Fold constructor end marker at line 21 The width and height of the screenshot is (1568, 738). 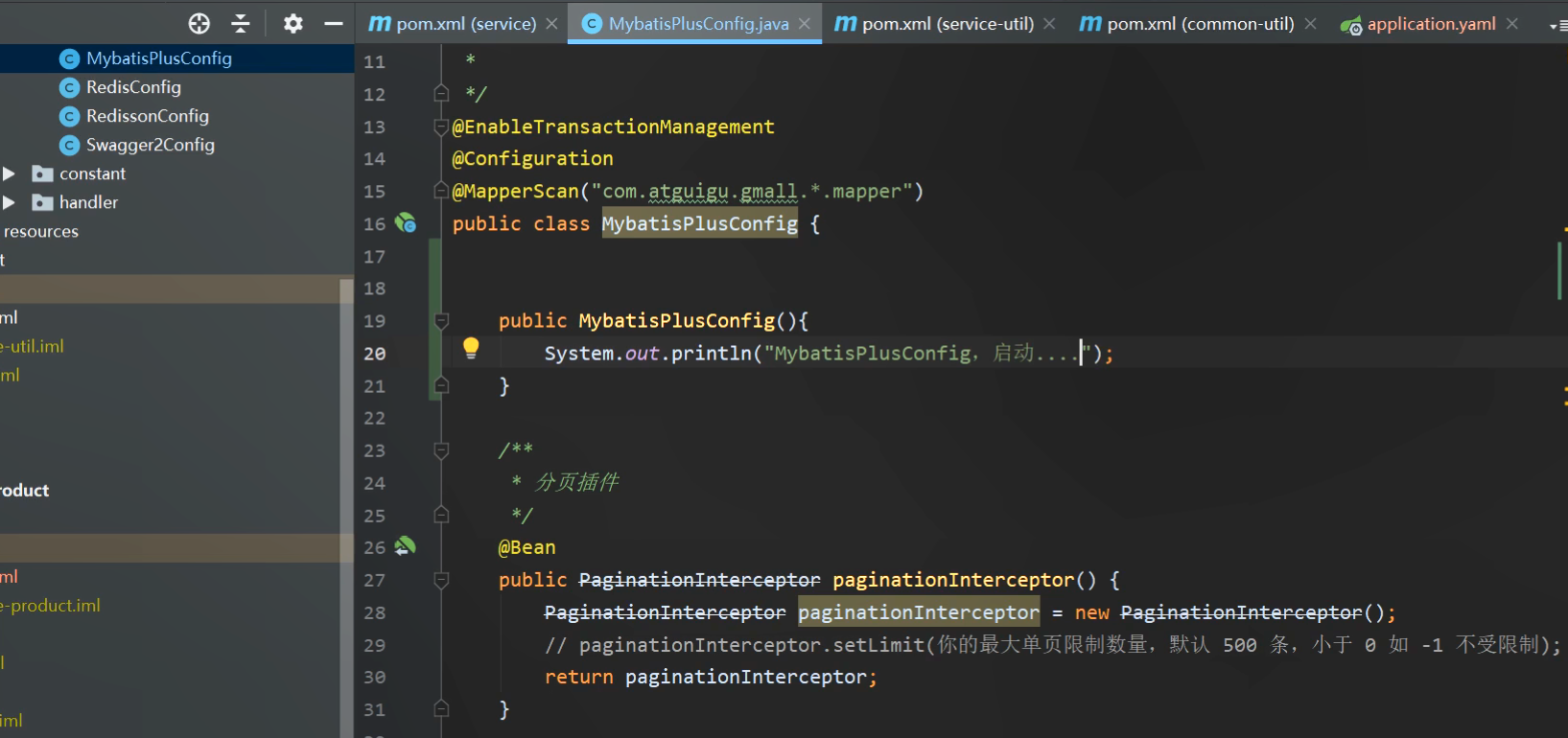click(x=441, y=385)
